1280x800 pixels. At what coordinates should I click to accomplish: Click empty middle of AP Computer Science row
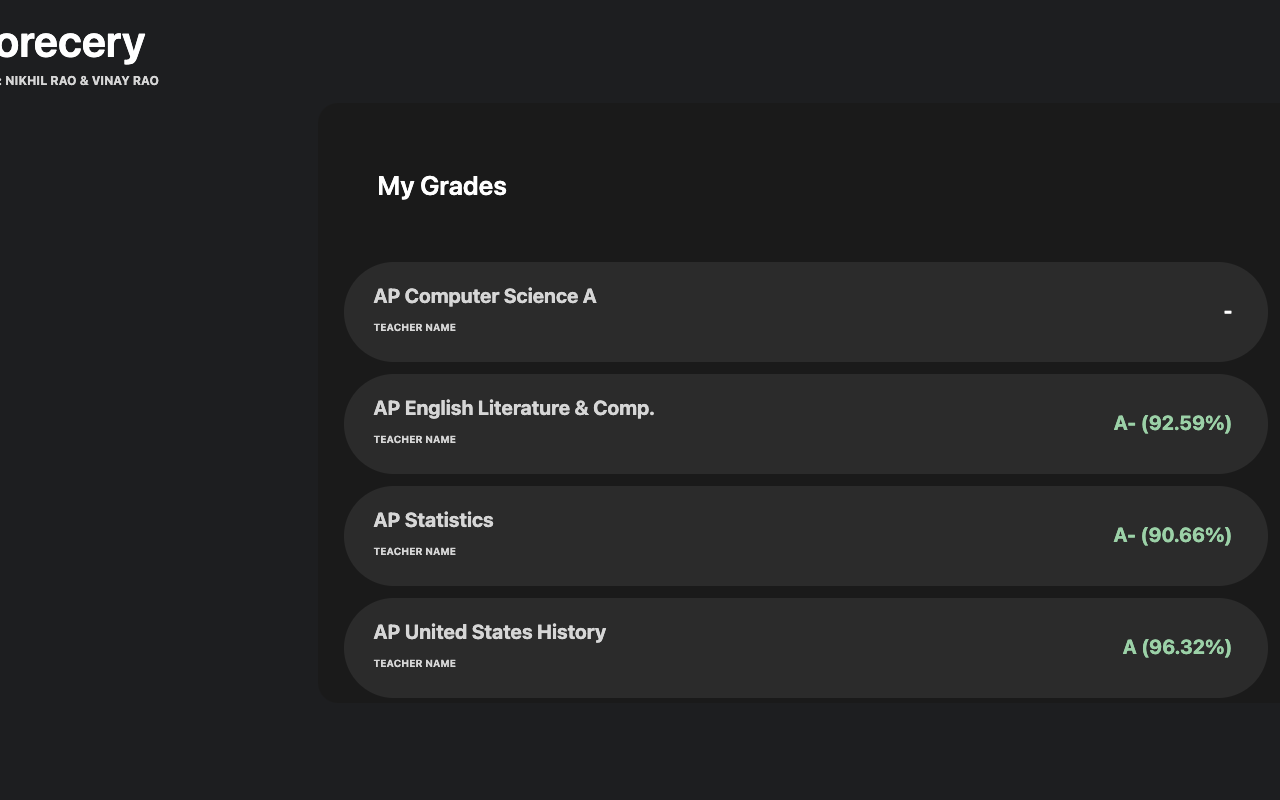[x=880, y=312]
